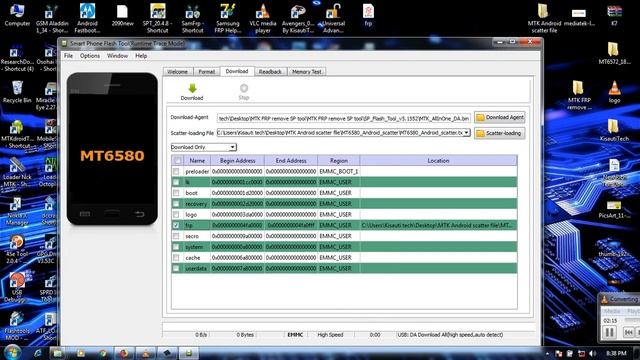Image resolution: width=640 pixels, height=360 pixels.
Task: Check the boot partition checkbox
Action: pyautogui.click(x=176, y=193)
